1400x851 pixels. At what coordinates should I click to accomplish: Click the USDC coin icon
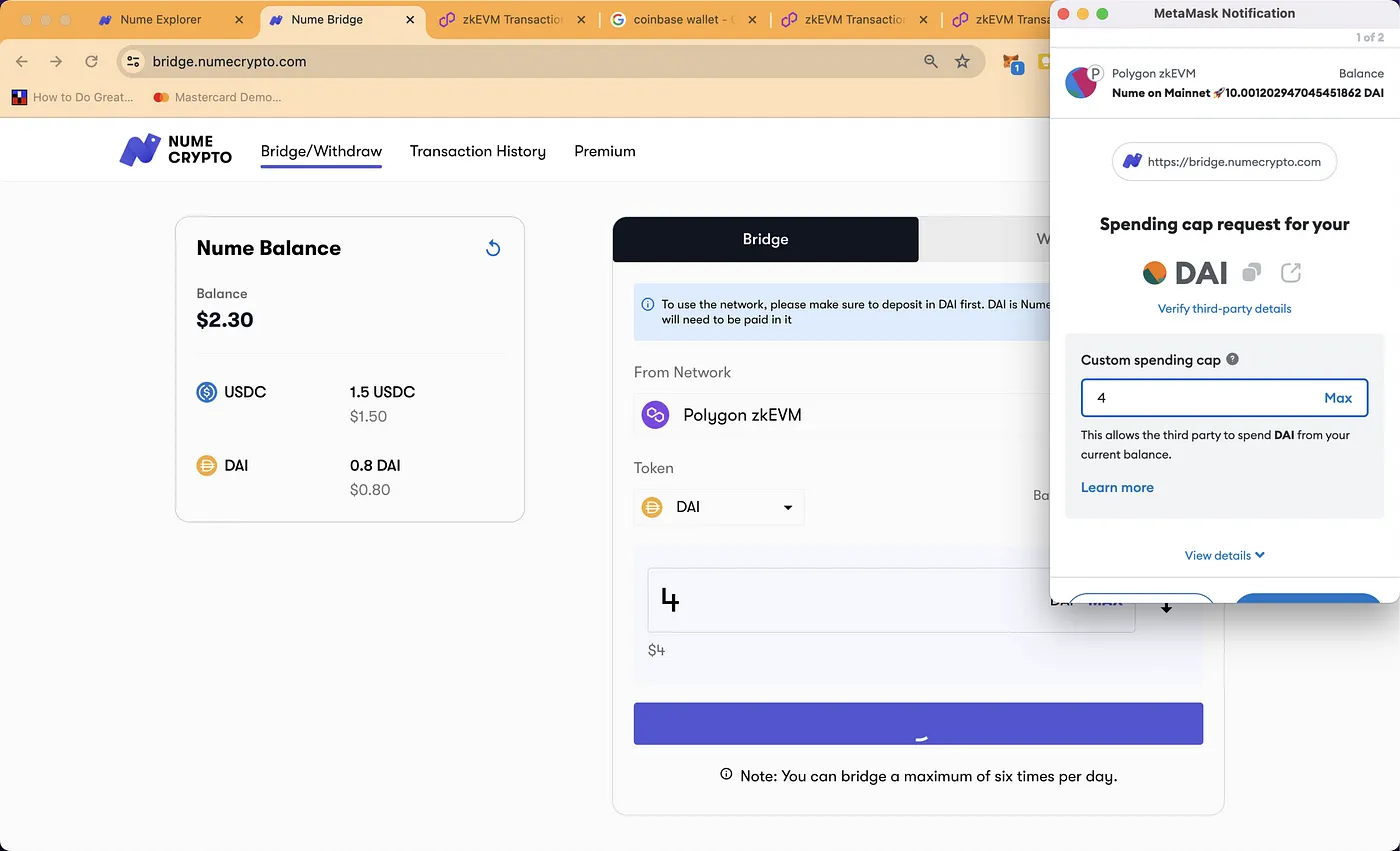click(207, 392)
